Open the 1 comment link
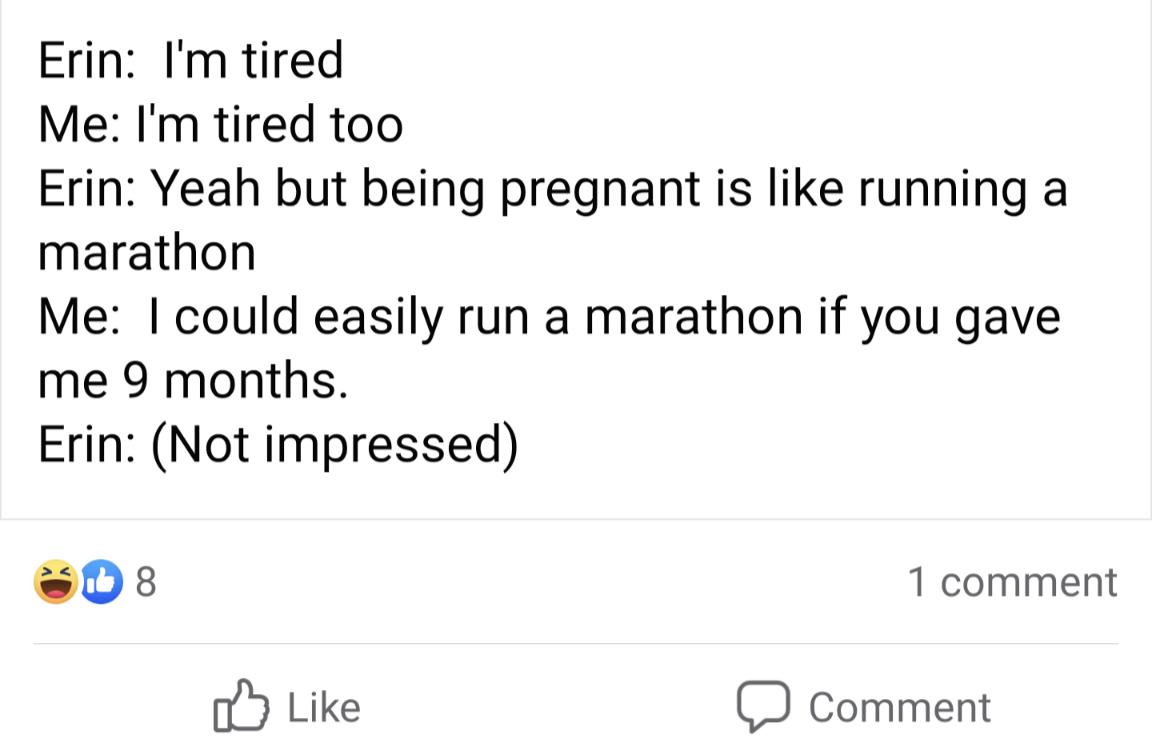1152x753 pixels. tap(1012, 581)
